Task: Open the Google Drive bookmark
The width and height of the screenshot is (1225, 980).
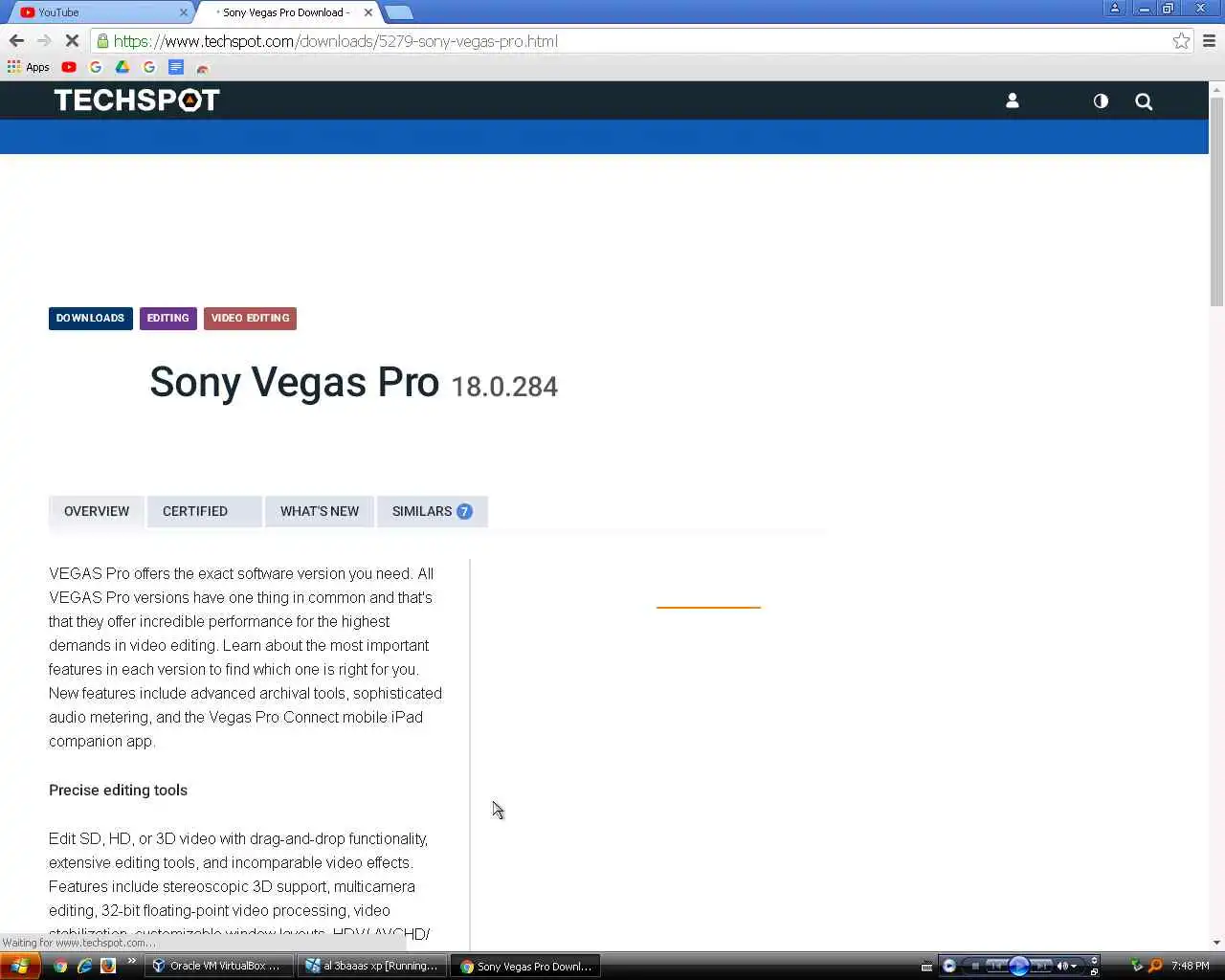Action: click(x=122, y=67)
